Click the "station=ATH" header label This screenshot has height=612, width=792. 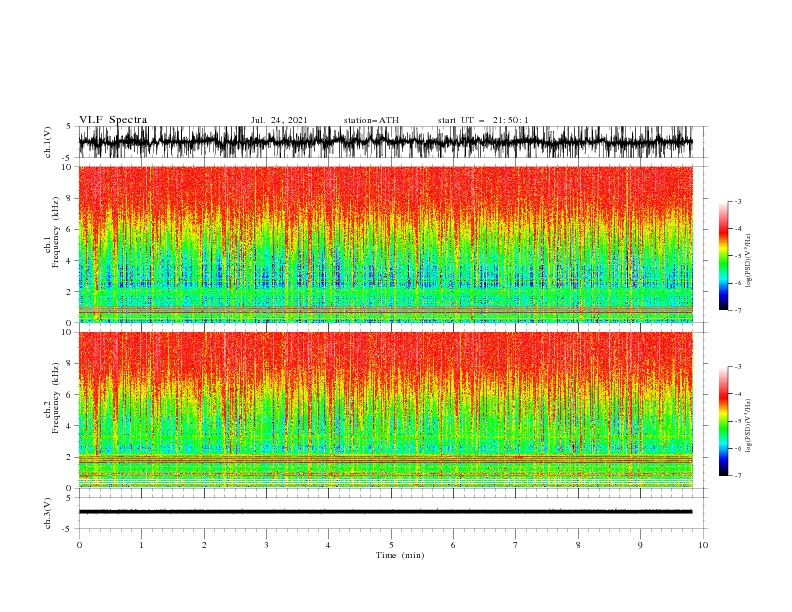tap(371, 120)
